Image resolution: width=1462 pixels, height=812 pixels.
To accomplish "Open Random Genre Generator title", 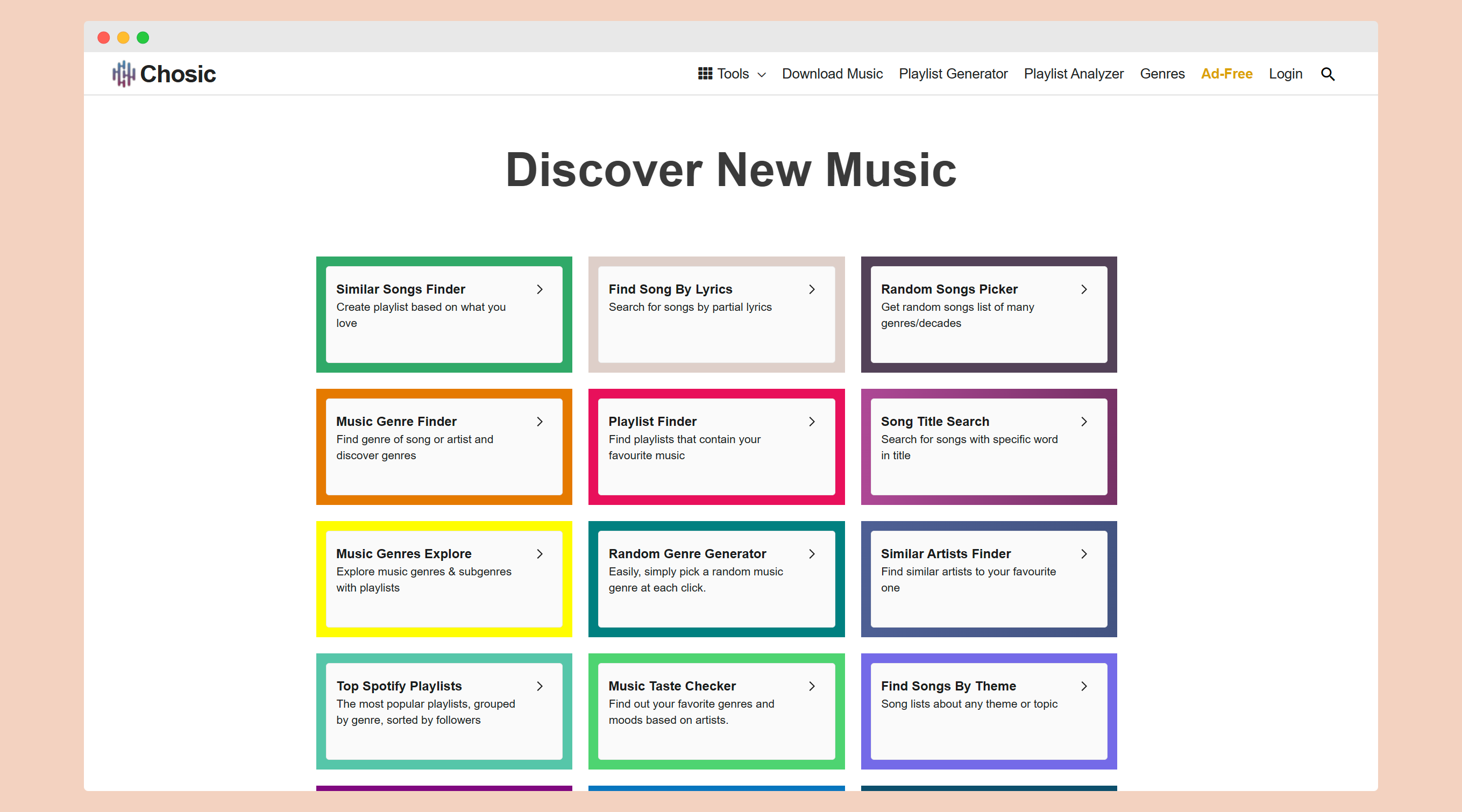I will 687,553.
